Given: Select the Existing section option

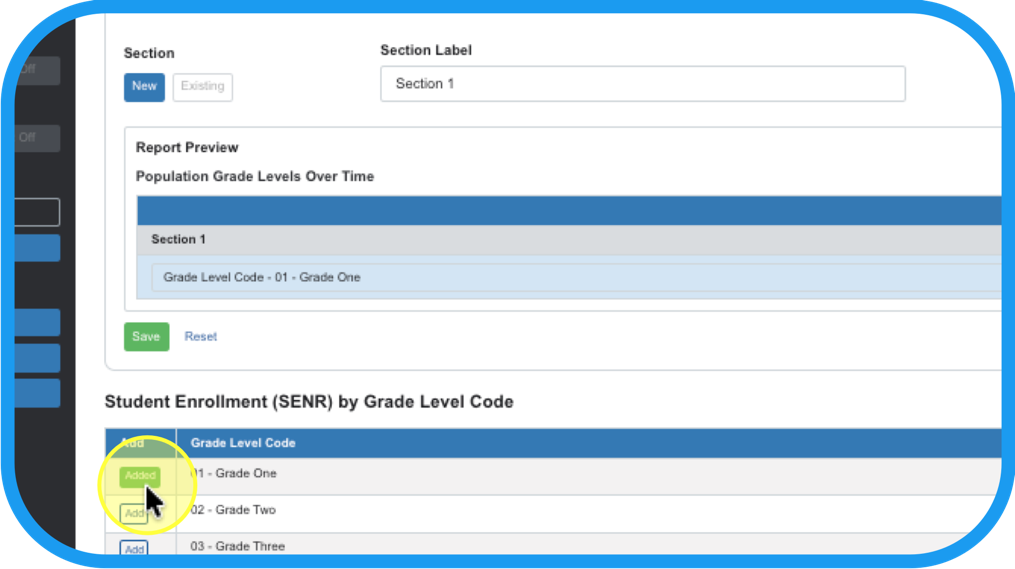Looking at the screenshot, I should click(x=202, y=87).
